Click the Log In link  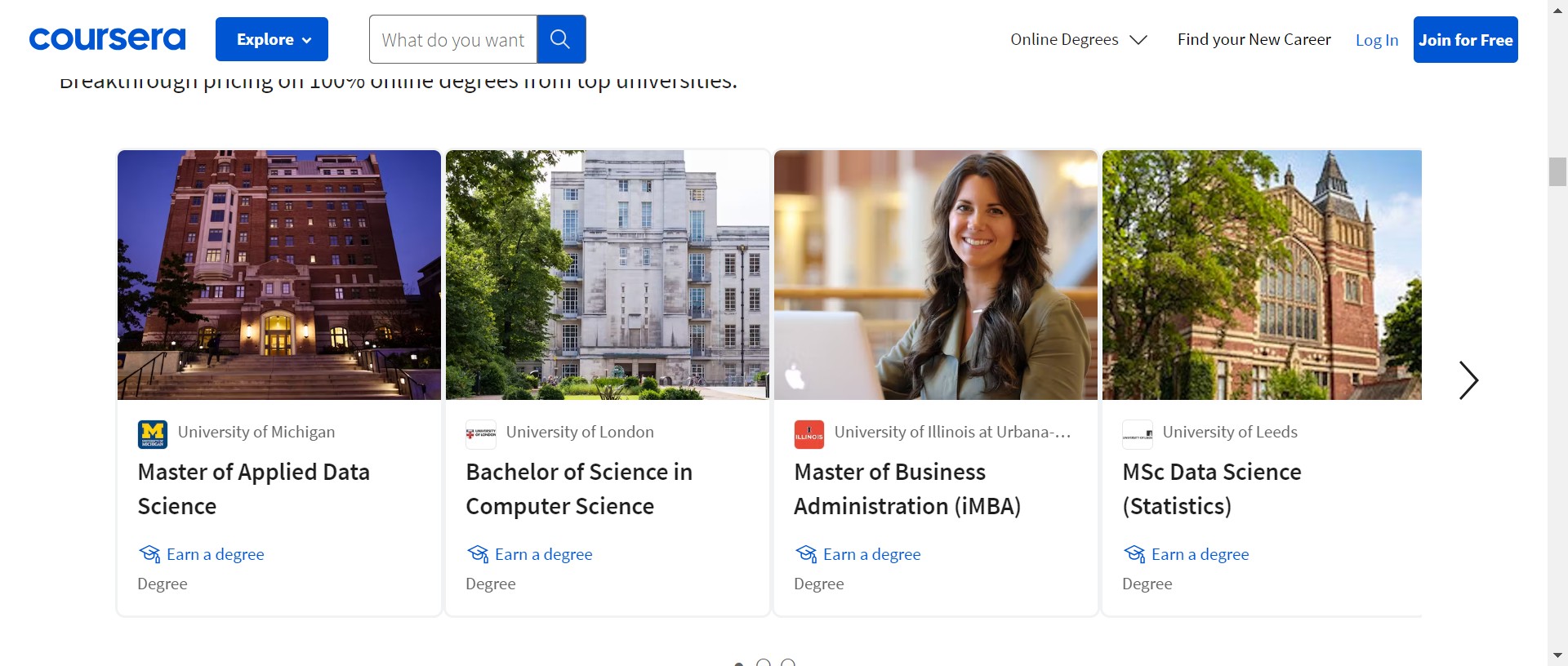pos(1376,40)
